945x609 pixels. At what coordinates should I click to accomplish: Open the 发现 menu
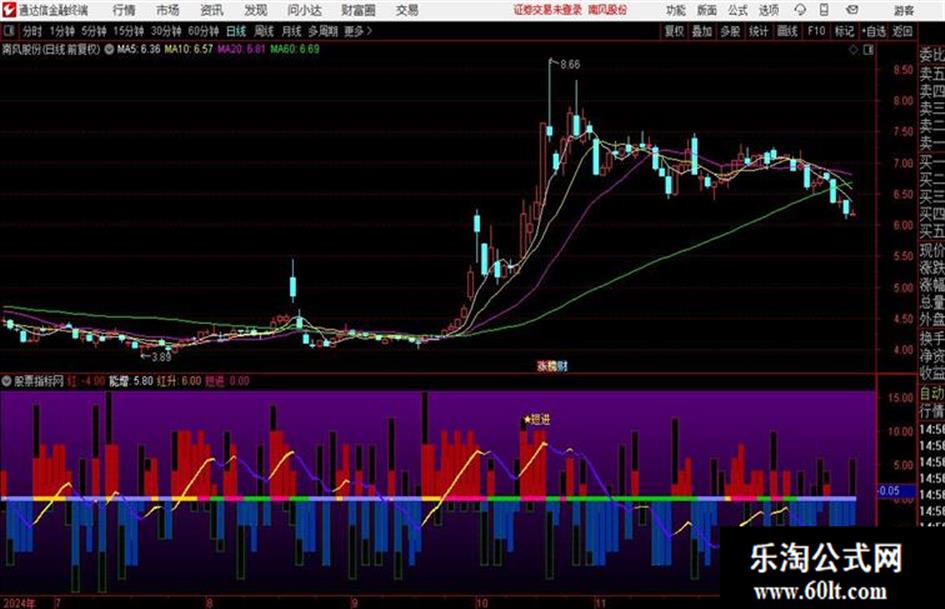click(x=256, y=10)
